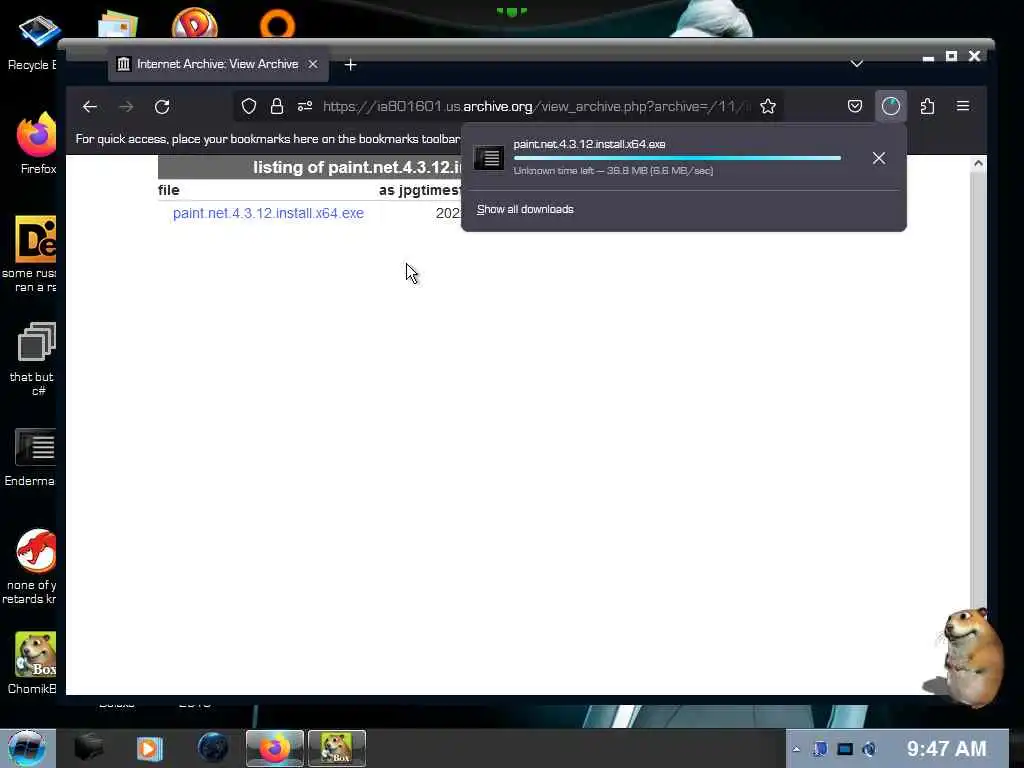Open a new browser tab with plus
1024x768 pixels.
[351, 65]
